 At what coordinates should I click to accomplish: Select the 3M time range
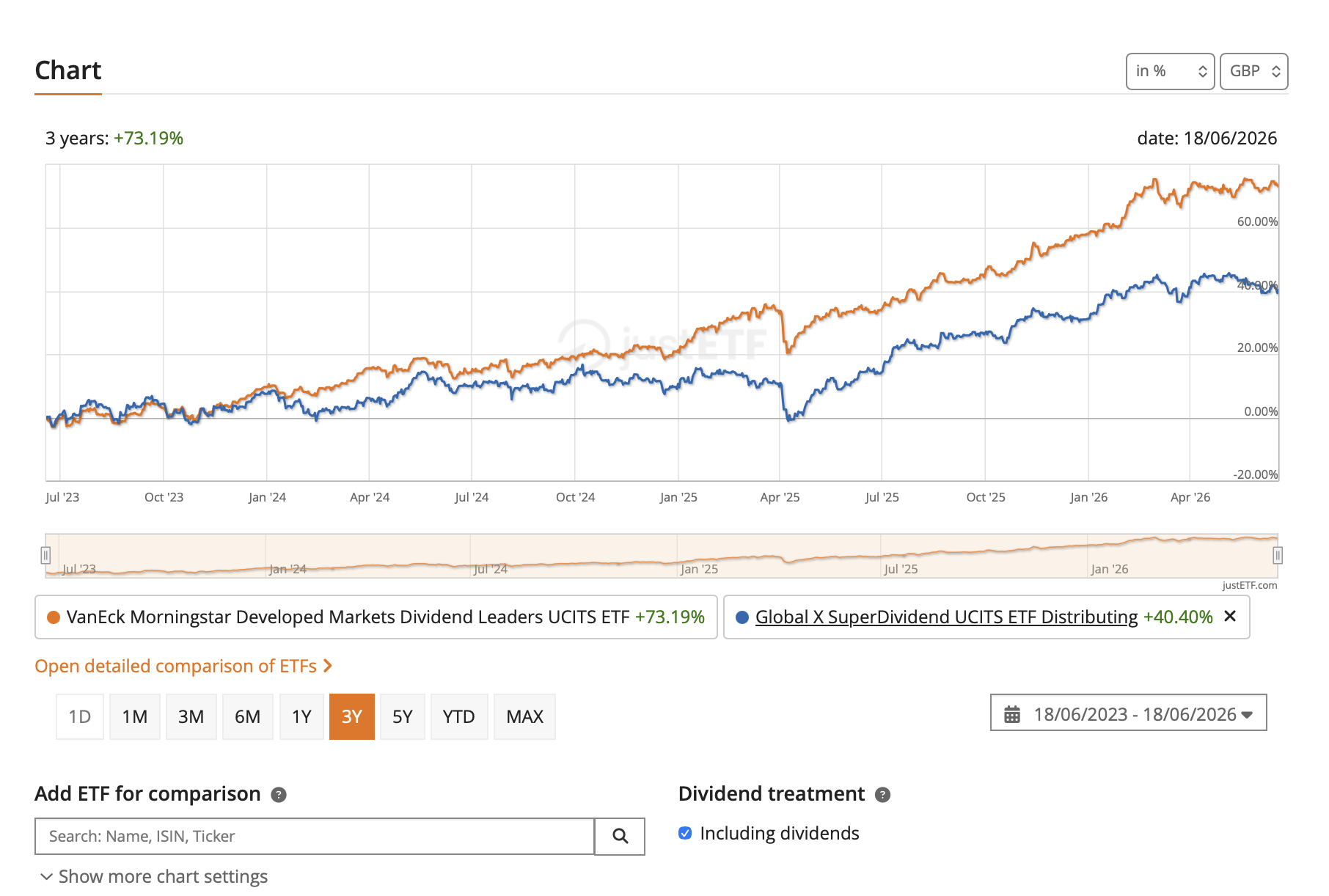click(x=191, y=716)
